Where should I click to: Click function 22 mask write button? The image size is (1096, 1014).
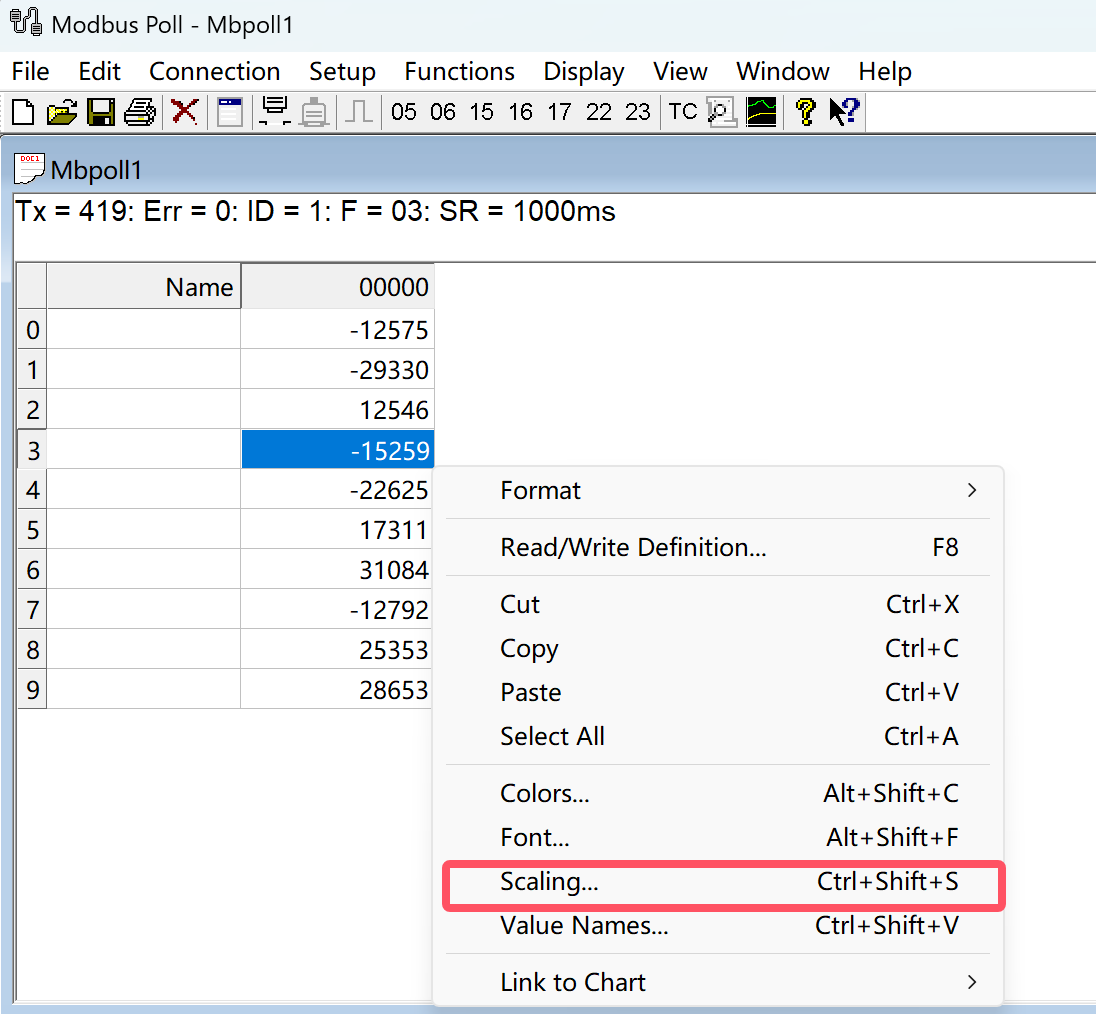[x=599, y=112]
